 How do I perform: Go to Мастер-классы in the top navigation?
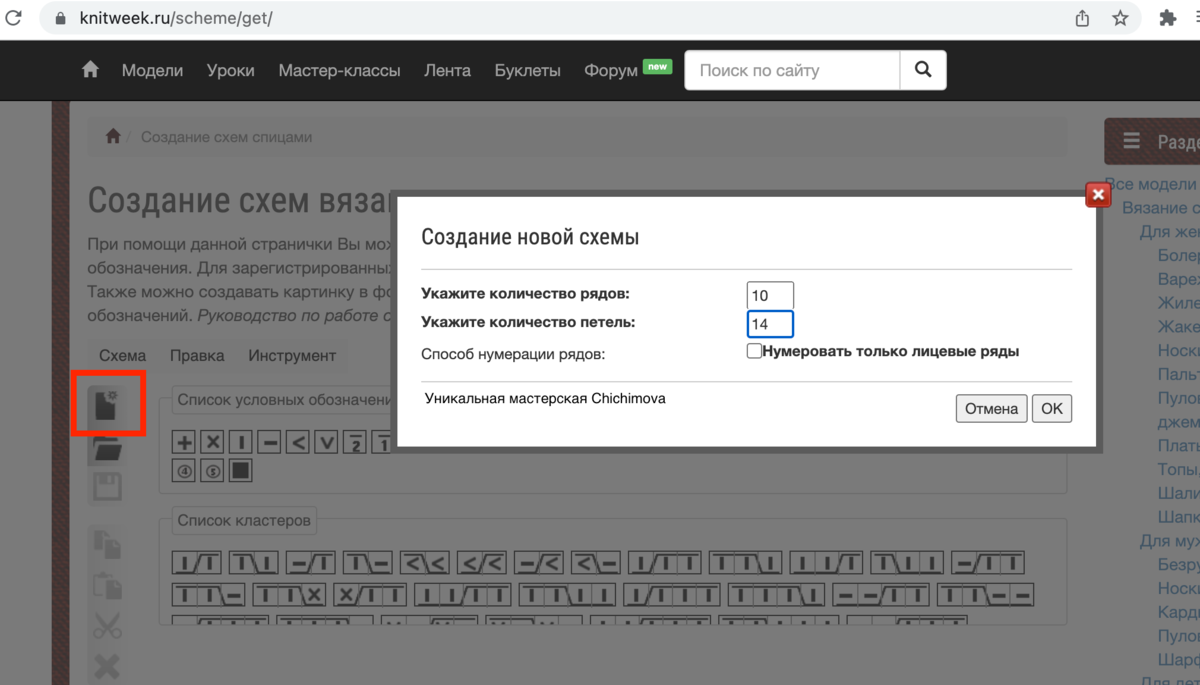point(339,70)
